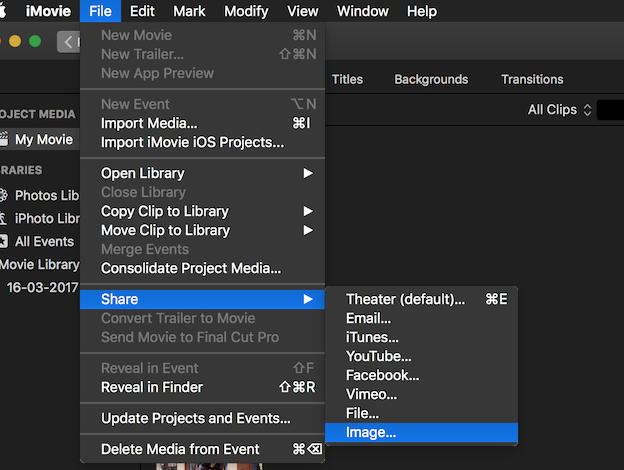Switch to the Titles tab

point(347,79)
